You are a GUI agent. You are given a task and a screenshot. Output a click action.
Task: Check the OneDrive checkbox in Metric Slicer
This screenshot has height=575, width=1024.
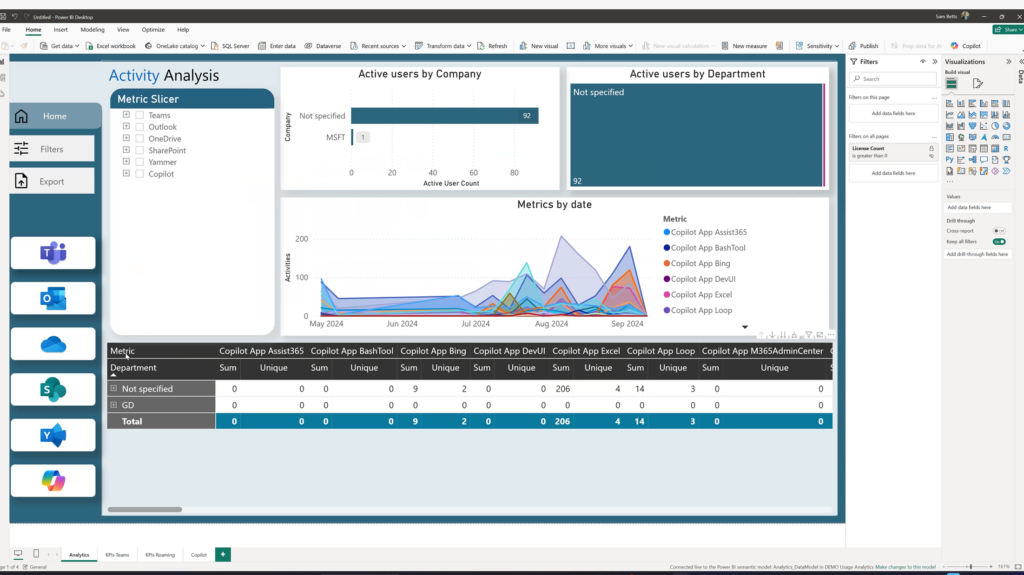point(139,139)
